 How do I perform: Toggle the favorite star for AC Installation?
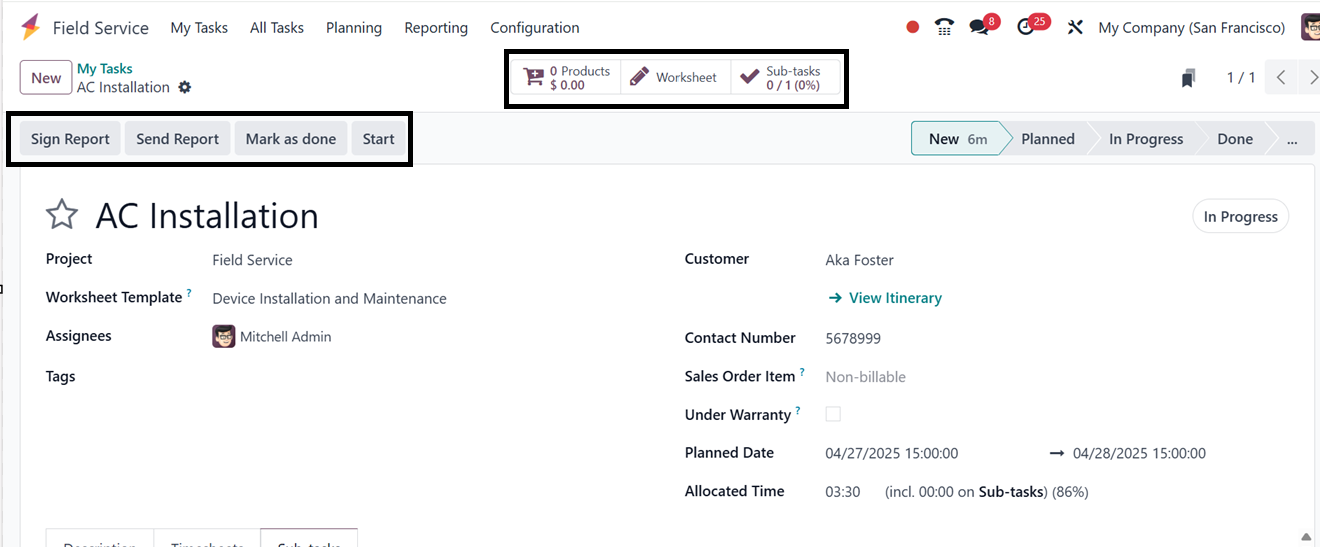(62, 215)
